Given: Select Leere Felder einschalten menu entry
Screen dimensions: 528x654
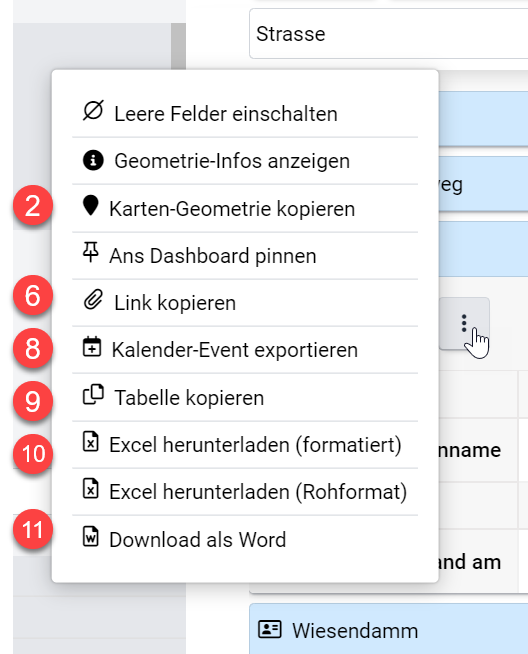Looking at the screenshot, I should tap(245, 113).
